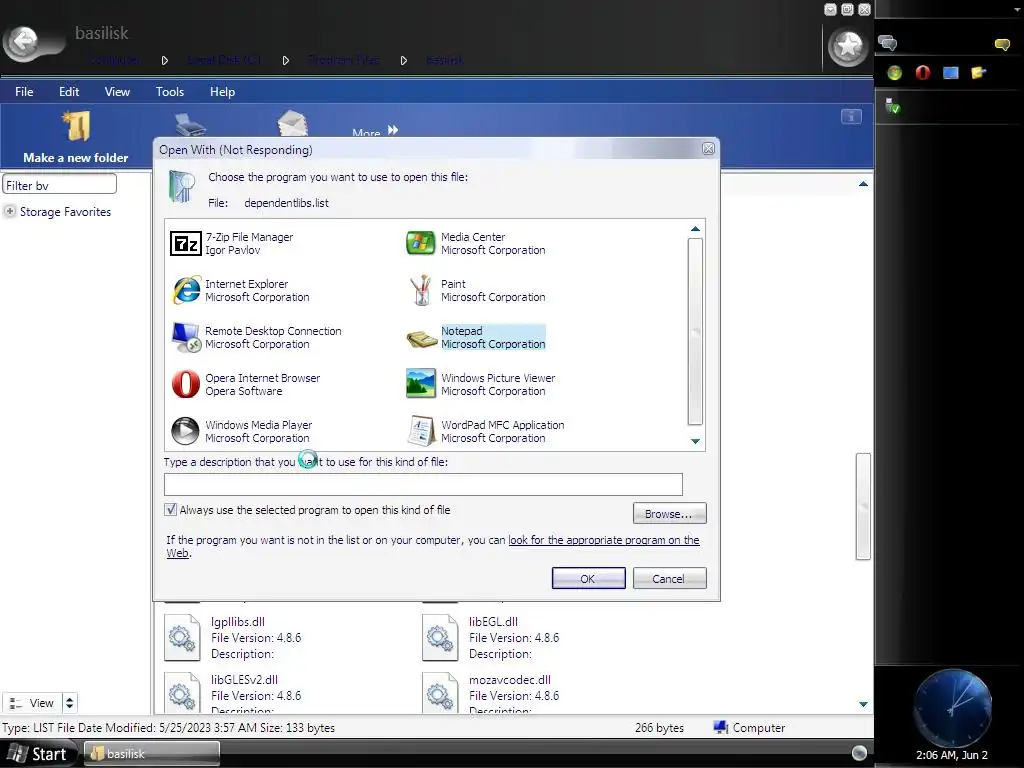Click the OK button in Open With dialog
Viewport: 1024px width, 768px height.
(x=588, y=579)
